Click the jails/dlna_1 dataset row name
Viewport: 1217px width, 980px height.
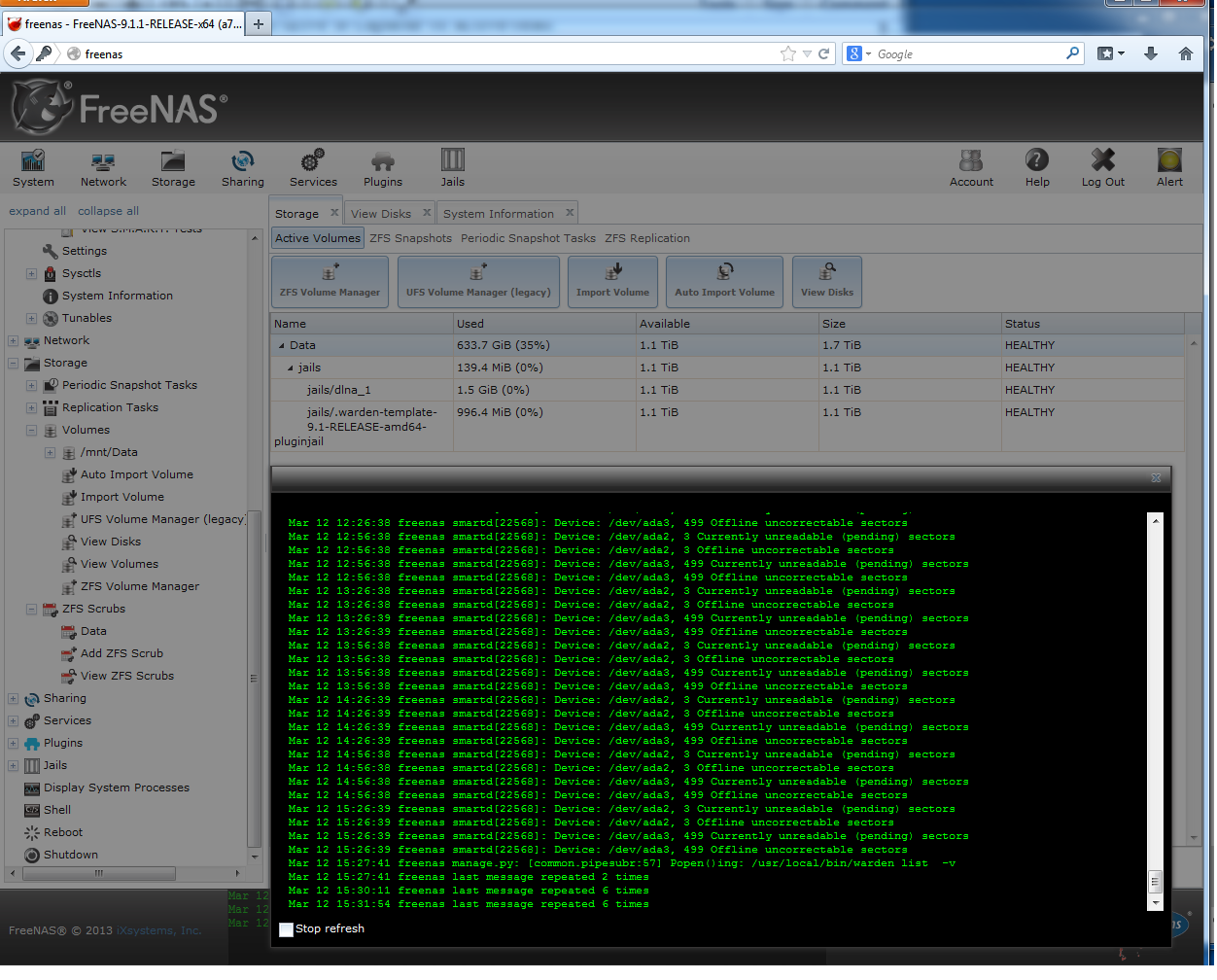338,390
